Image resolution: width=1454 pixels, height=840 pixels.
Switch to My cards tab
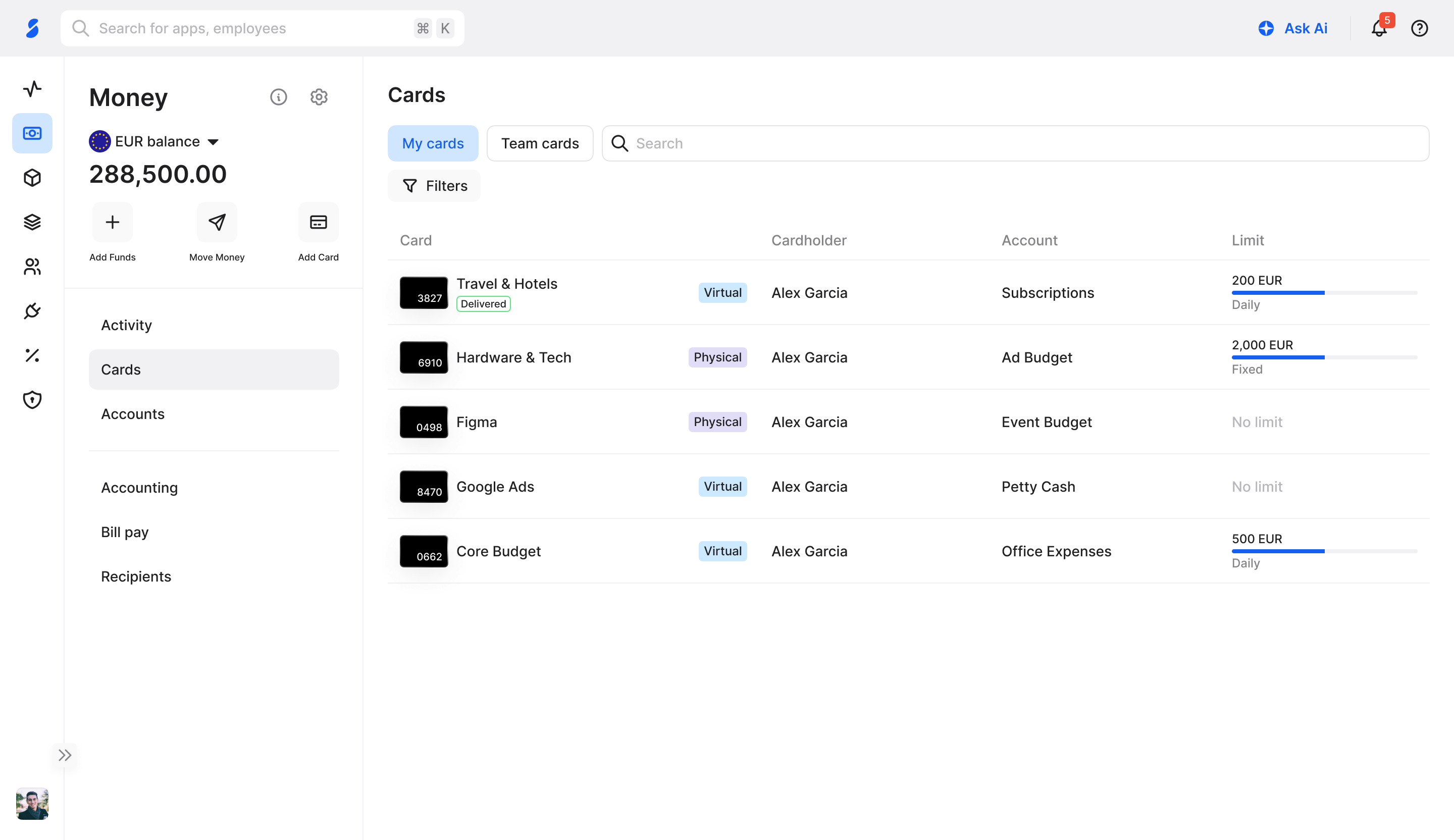pyautogui.click(x=433, y=143)
